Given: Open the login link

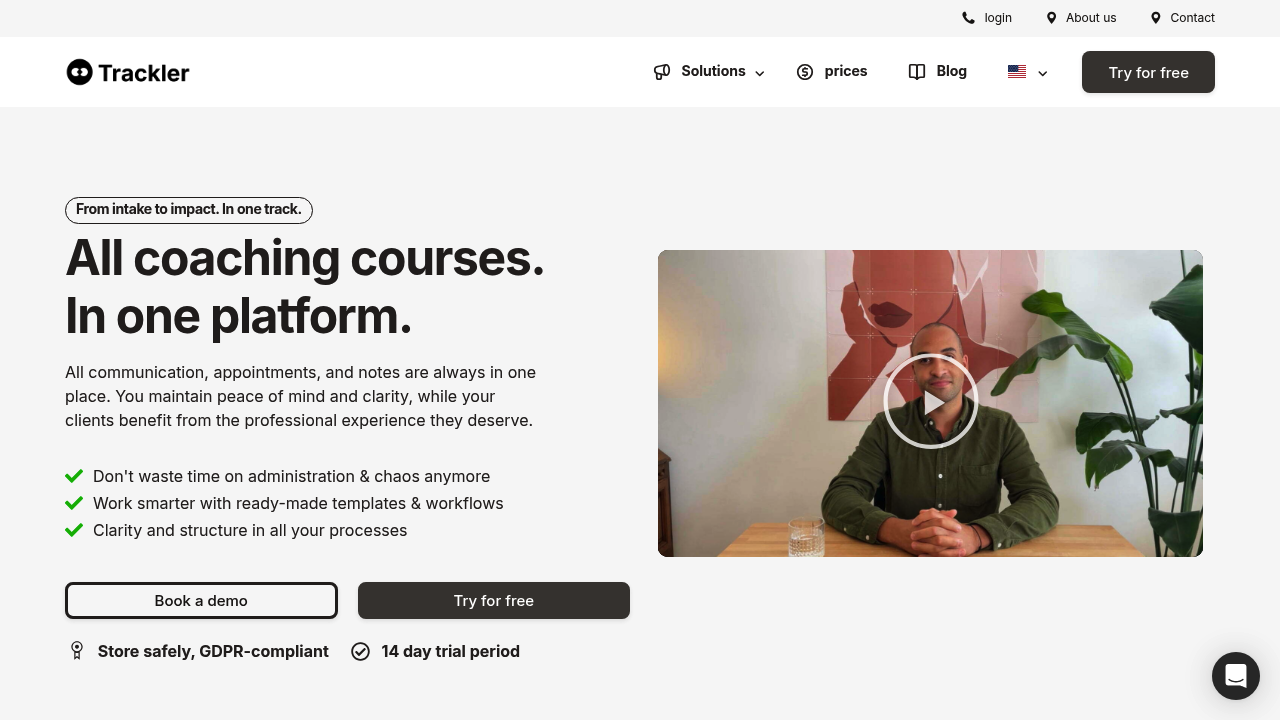Looking at the screenshot, I should coord(998,18).
